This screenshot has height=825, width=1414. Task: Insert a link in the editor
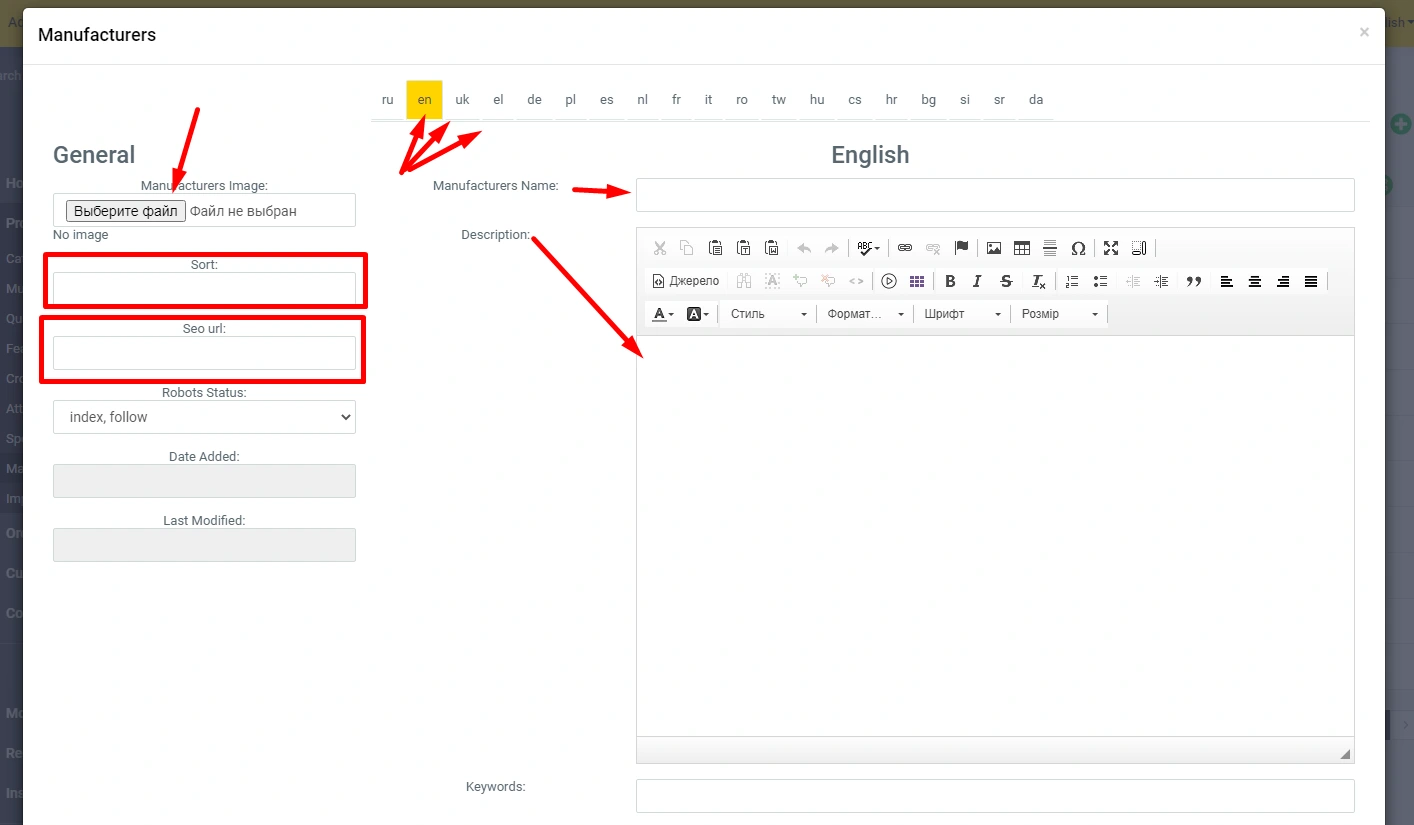905,248
